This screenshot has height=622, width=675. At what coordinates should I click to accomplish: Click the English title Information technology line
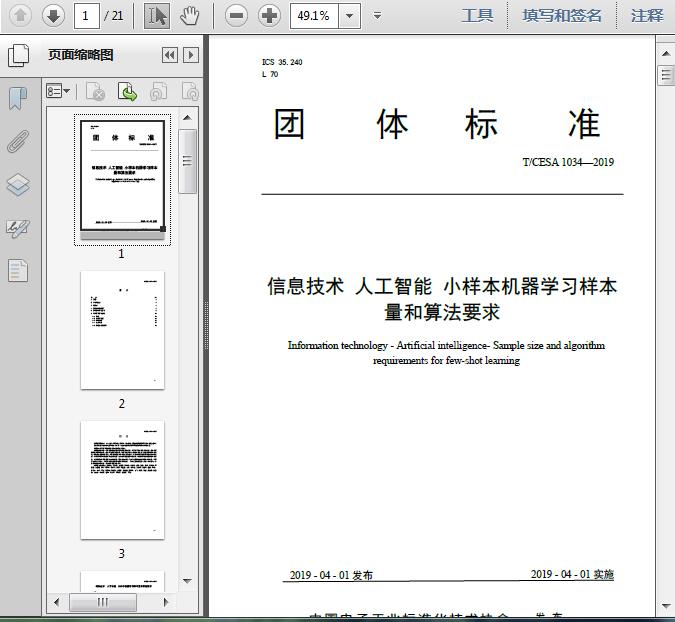(446, 345)
